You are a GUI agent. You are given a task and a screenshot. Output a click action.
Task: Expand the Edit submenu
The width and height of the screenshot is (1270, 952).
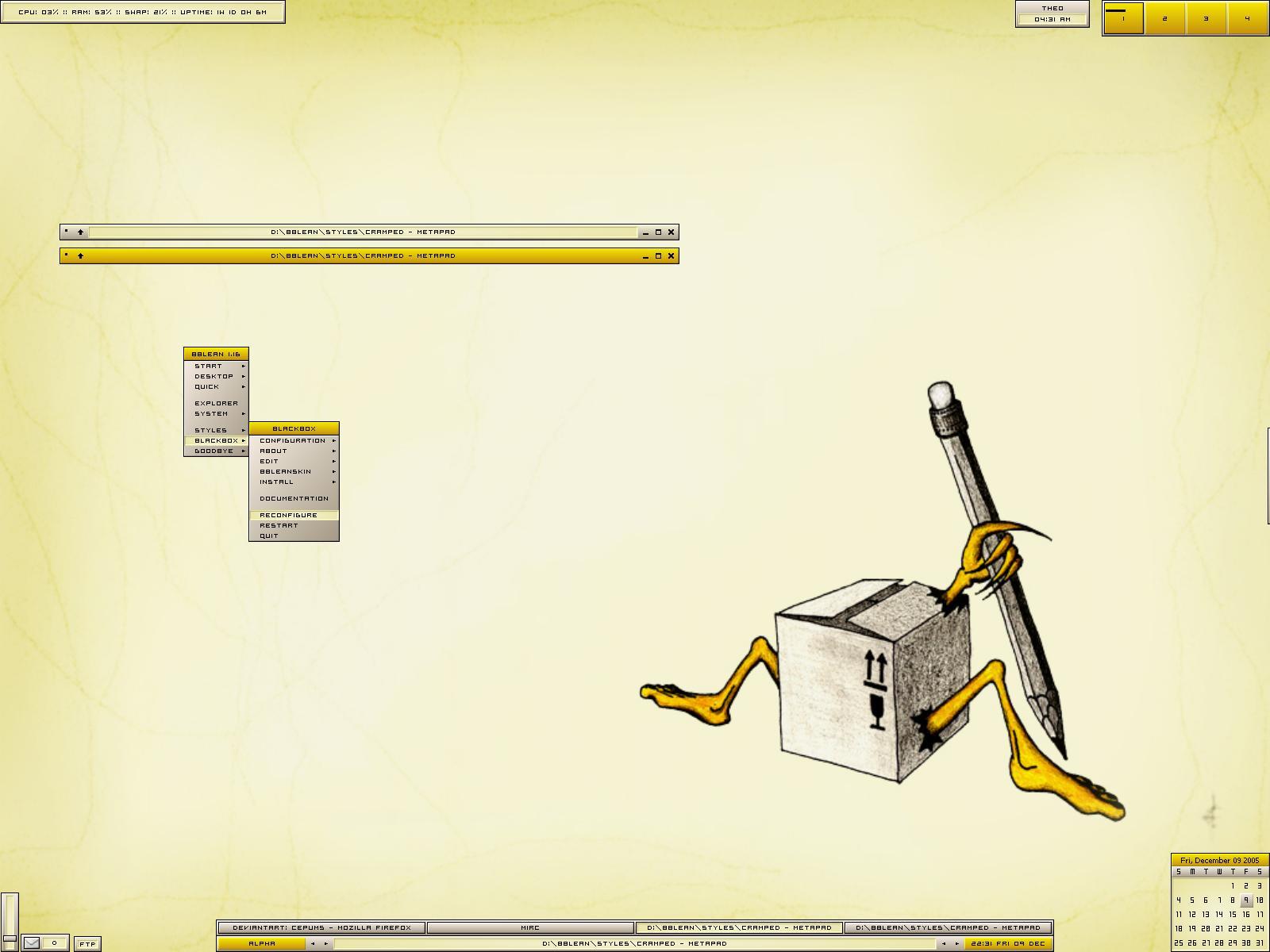[x=294, y=462]
